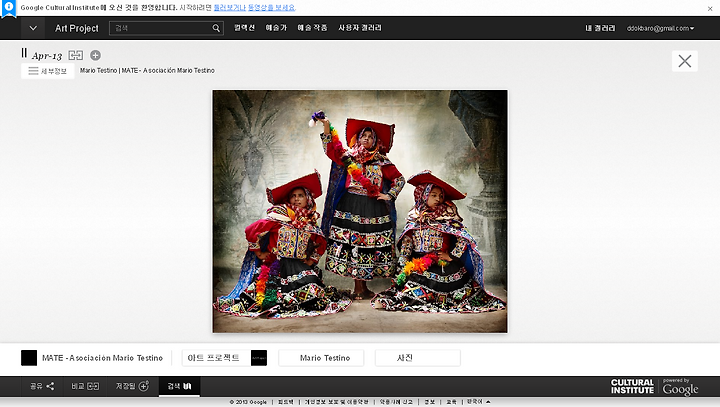Click the 둘러보거나 tour link
Screen dimensions: 720x407
(x=230, y=7)
